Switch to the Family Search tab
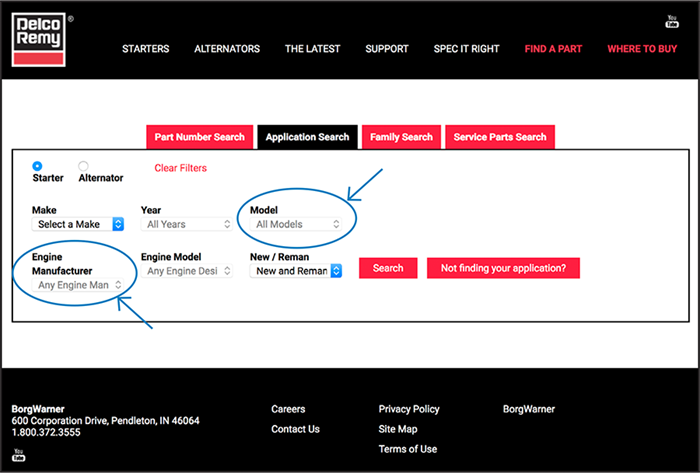This screenshot has width=700, height=473. point(401,137)
